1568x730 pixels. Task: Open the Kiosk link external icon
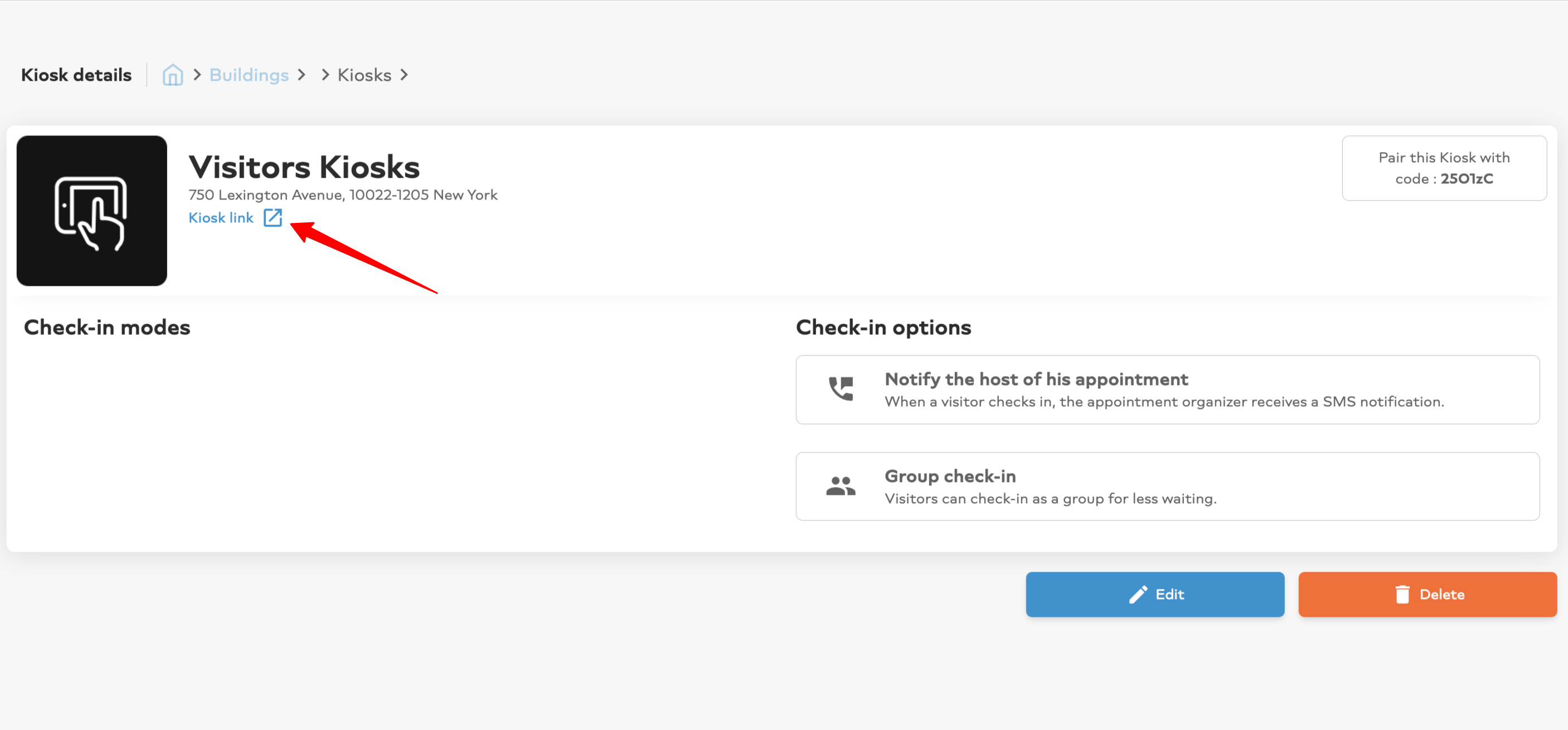click(x=273, y=218)
